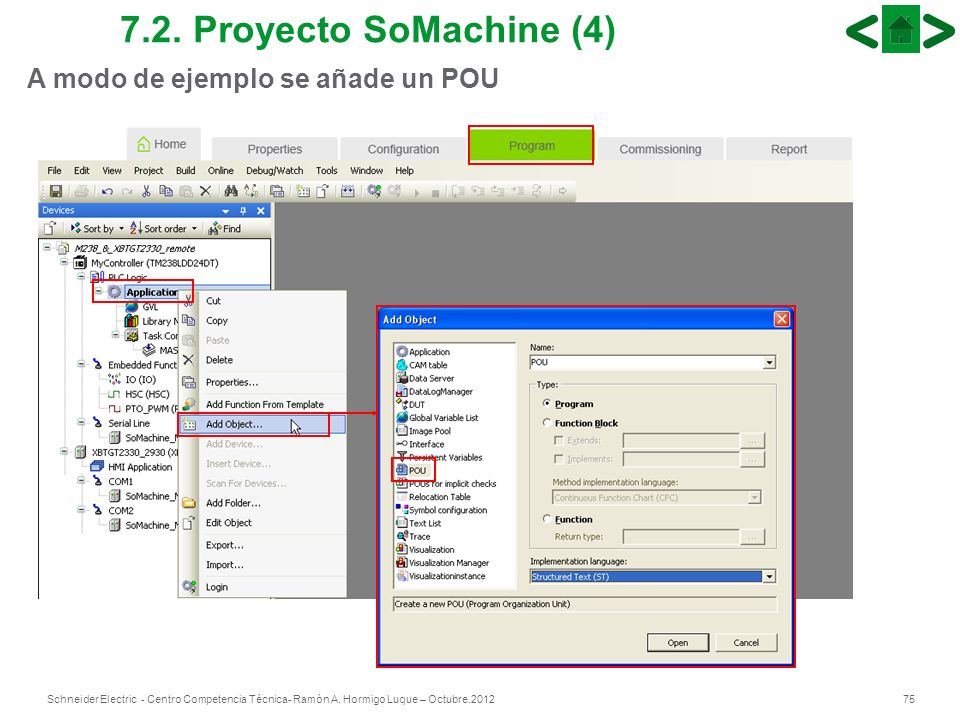Open the Debug/Watch menu

(x=274, y=171)
